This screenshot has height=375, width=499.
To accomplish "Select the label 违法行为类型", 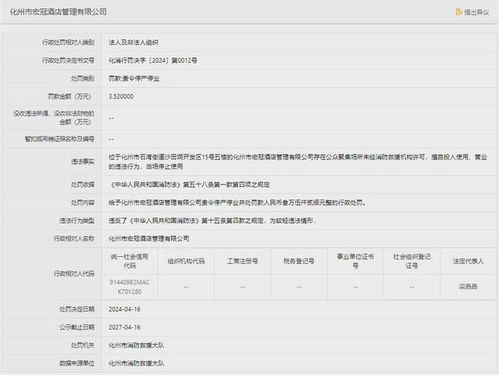I will point(77,220).
